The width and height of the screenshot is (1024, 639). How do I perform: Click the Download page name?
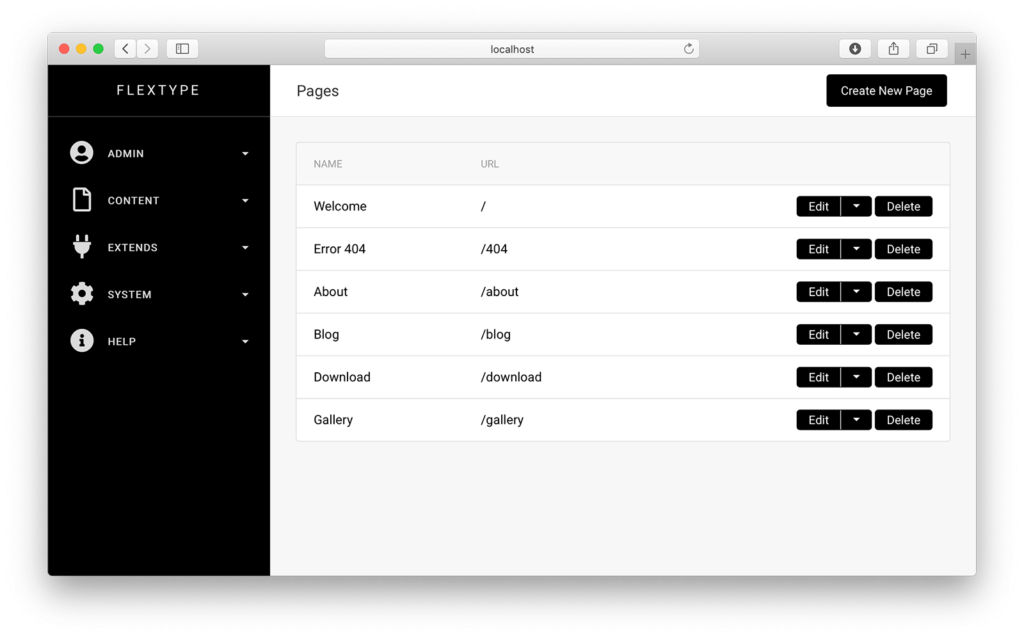[x=342, y=377]
